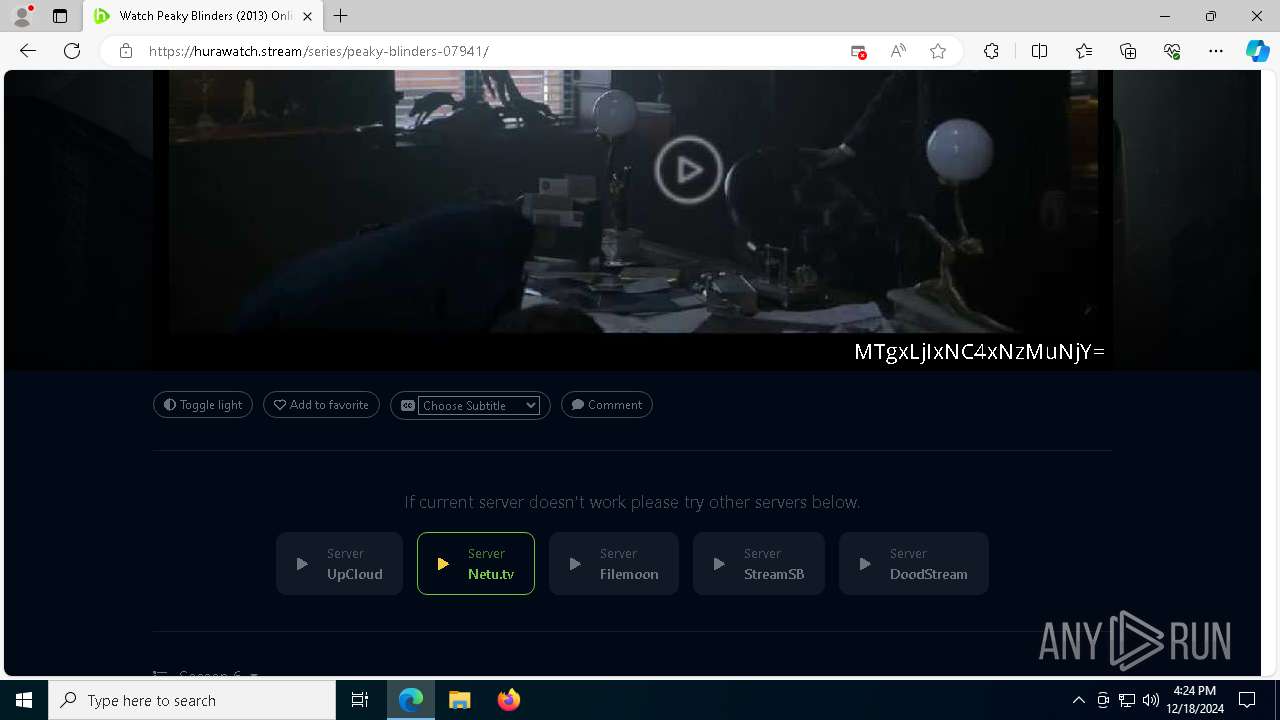Open Collections icon

coord(1128,51)
